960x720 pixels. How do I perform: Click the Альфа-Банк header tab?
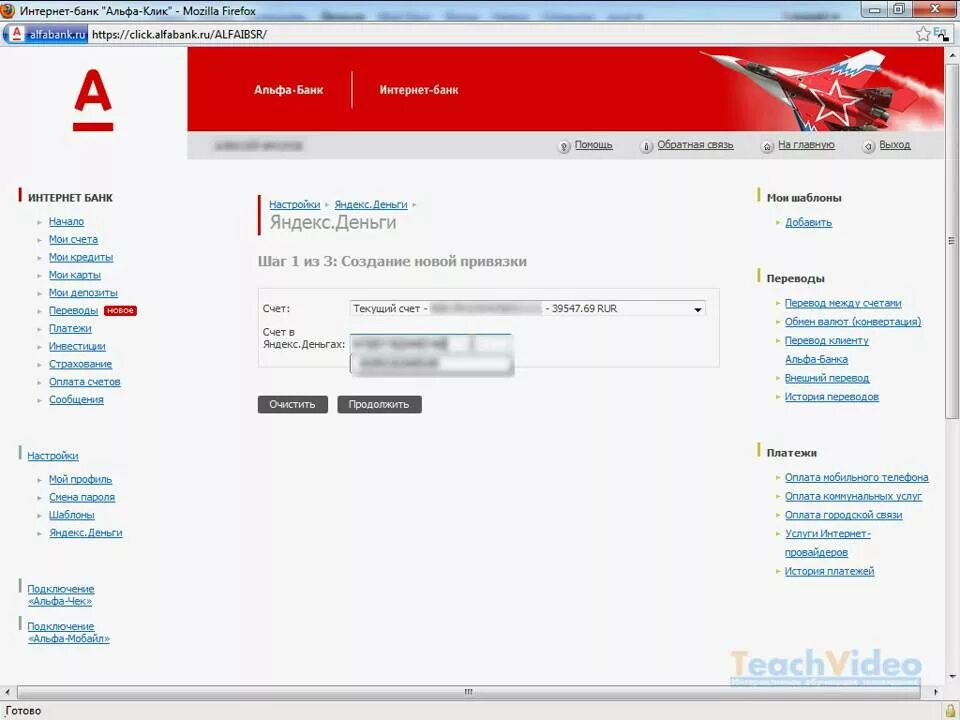[x=288, y=90]
